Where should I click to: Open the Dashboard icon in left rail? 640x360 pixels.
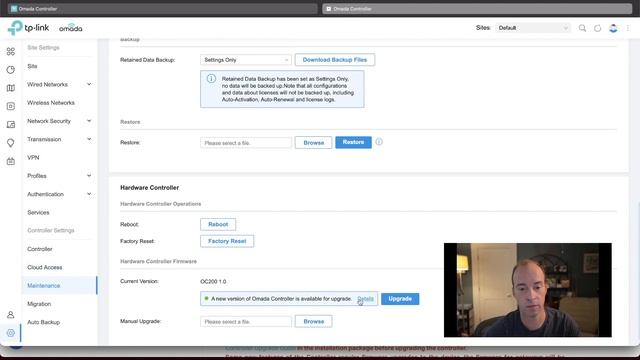click(11, 51)
